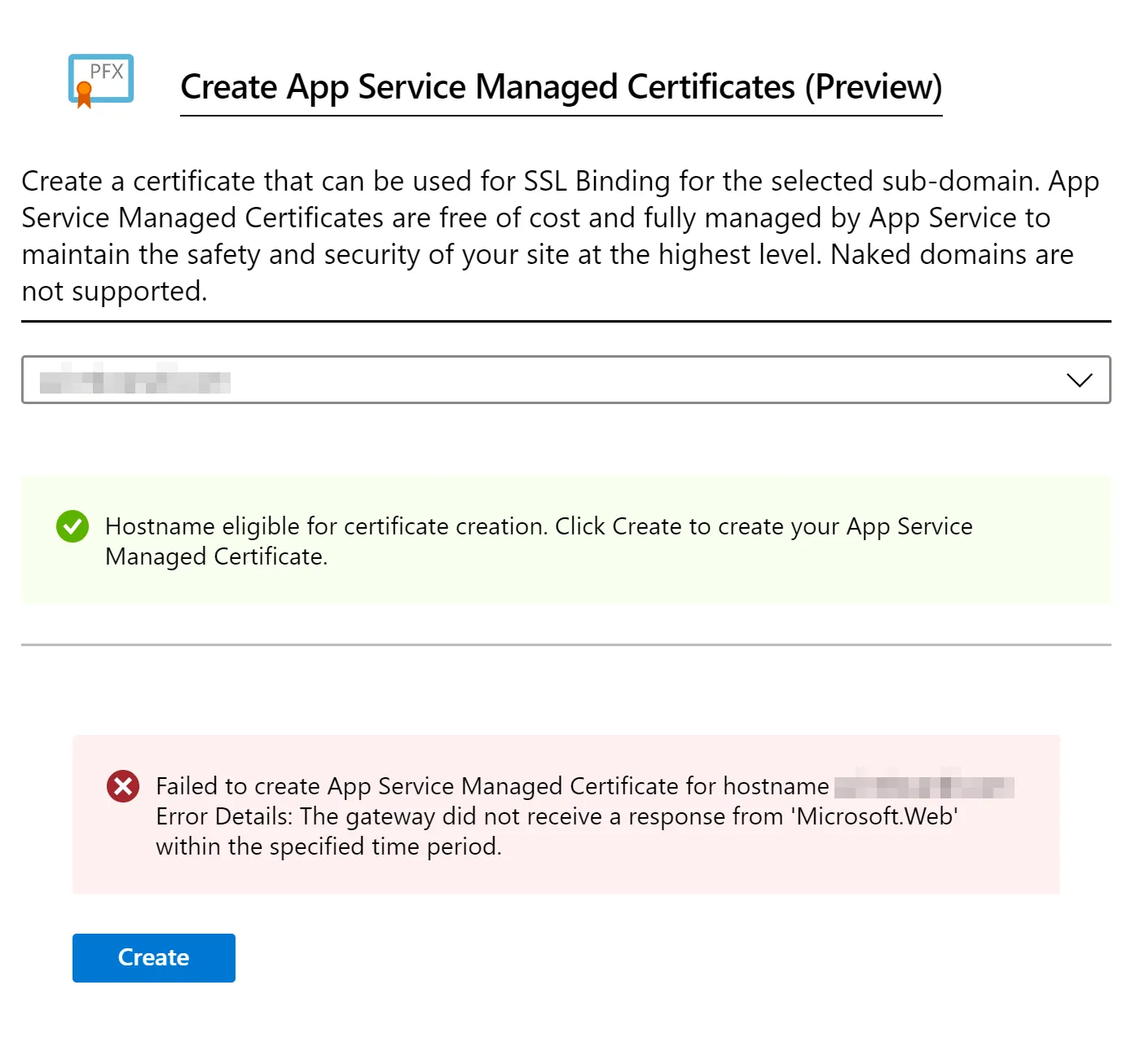Open the sub-domain selection combo box

(566, 380)
